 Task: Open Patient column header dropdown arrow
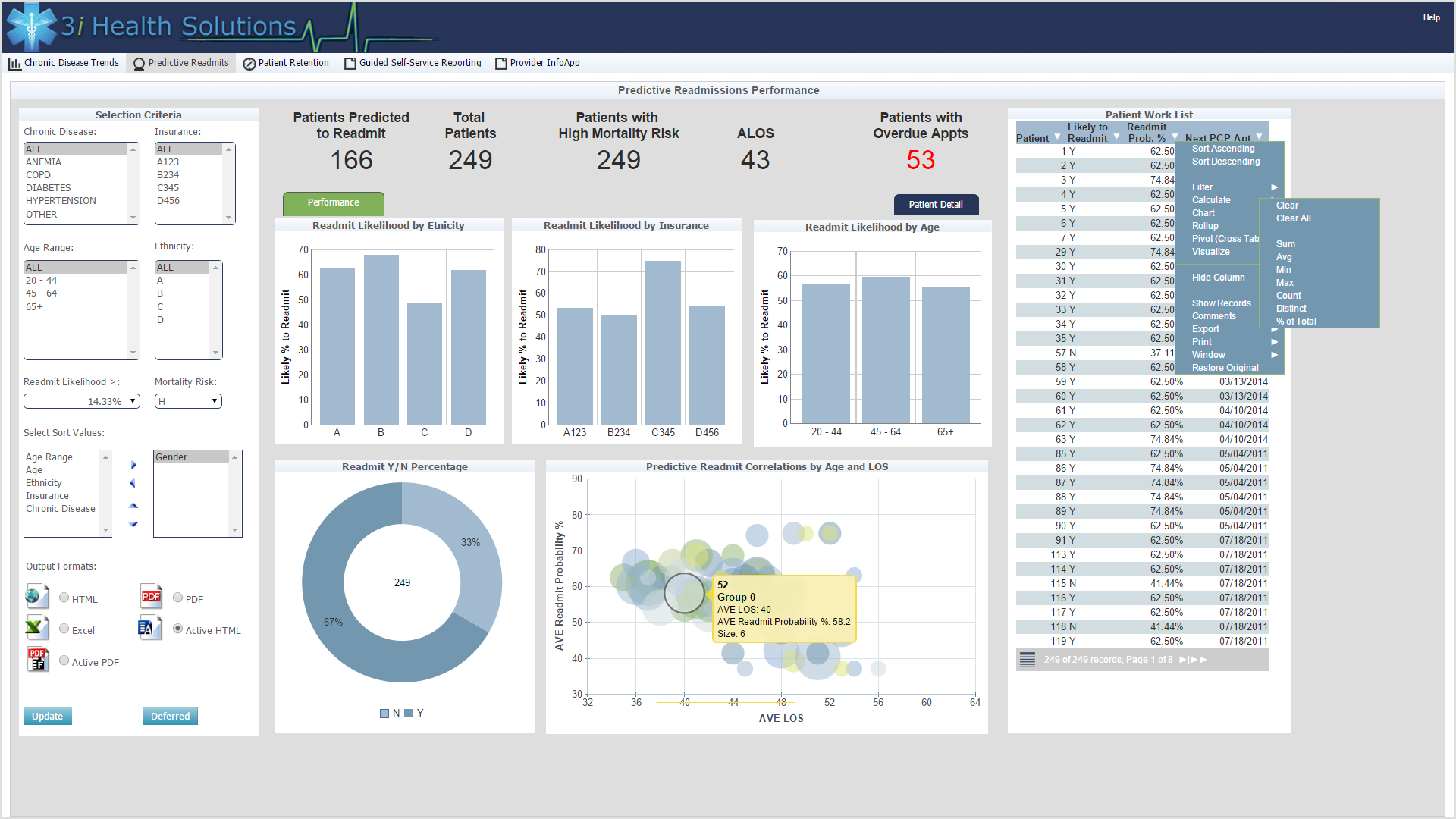coord(1057,137)
